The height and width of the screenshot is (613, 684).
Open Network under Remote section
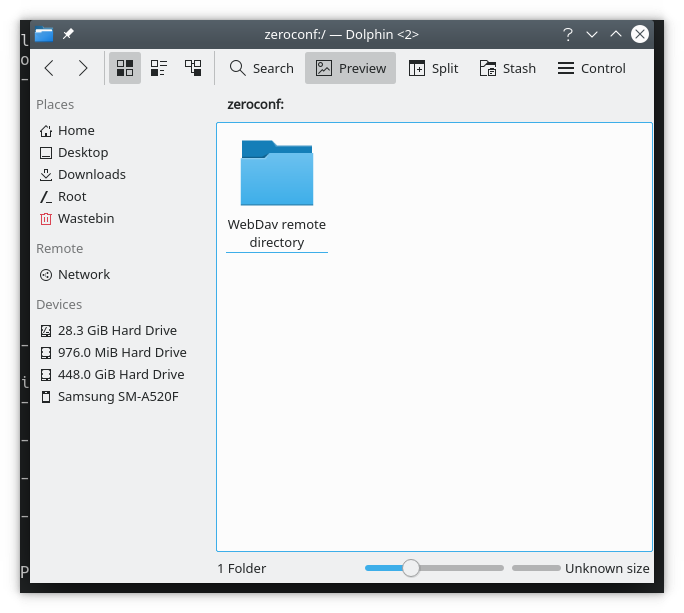83,274
